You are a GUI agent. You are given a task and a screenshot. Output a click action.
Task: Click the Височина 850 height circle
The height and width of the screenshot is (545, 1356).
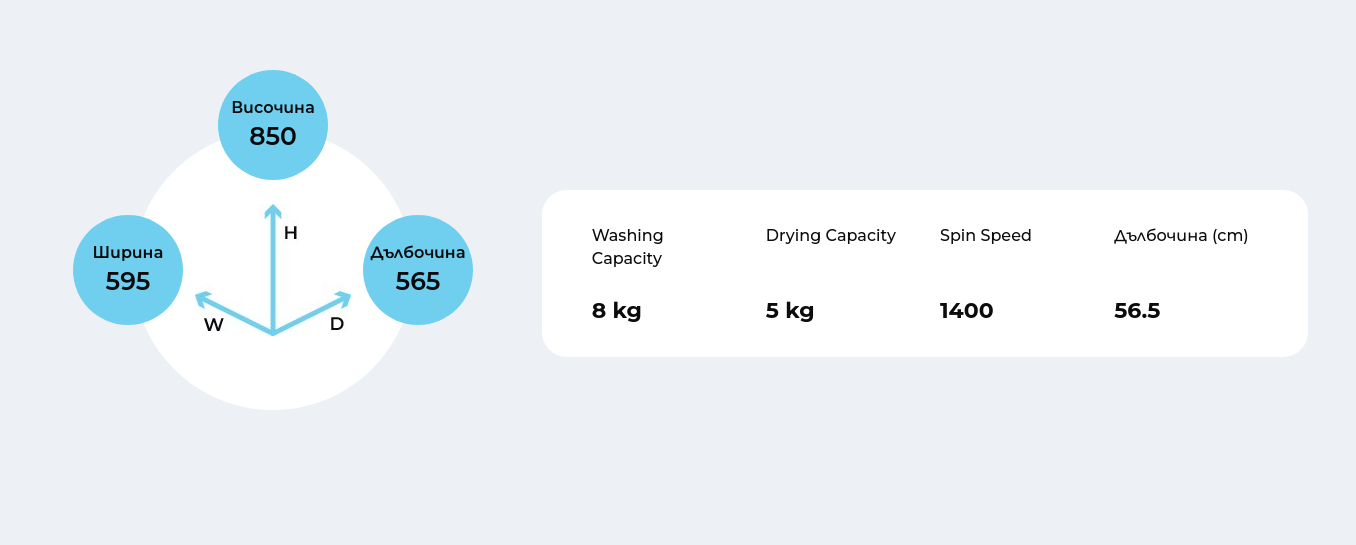pyautogui.click(x=273, y=125)
